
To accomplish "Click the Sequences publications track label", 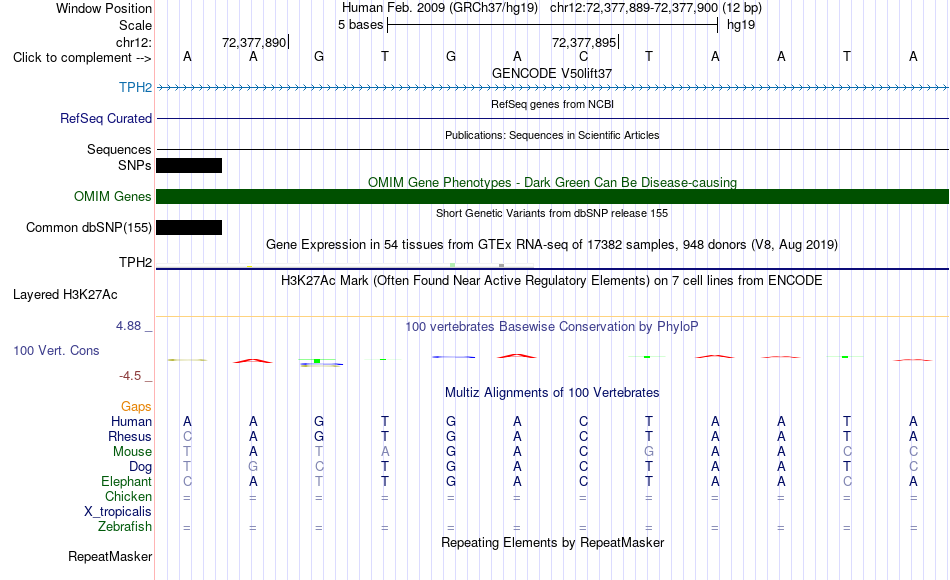I will pos(119,149).
